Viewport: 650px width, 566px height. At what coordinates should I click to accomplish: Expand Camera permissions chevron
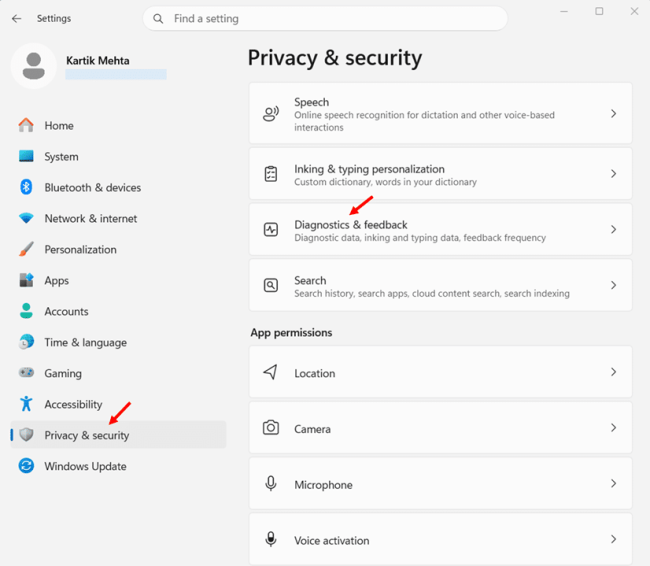(614, 428)
